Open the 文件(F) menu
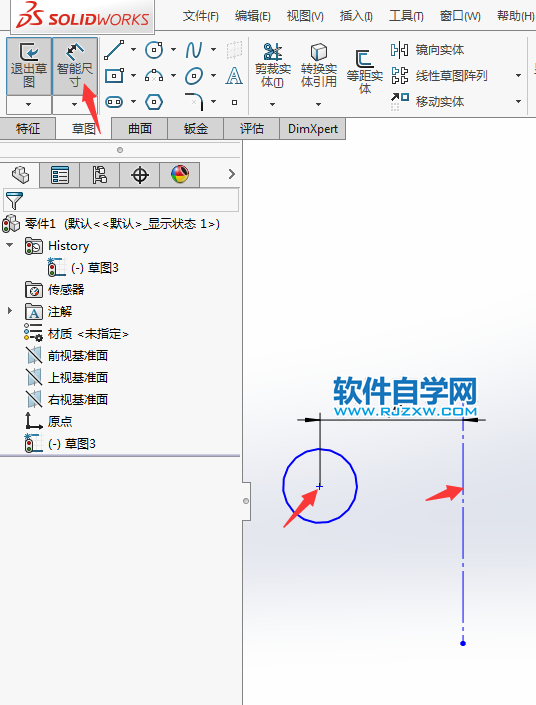Image resolution: width=536 pixels, height=705 pixels. 201,16
